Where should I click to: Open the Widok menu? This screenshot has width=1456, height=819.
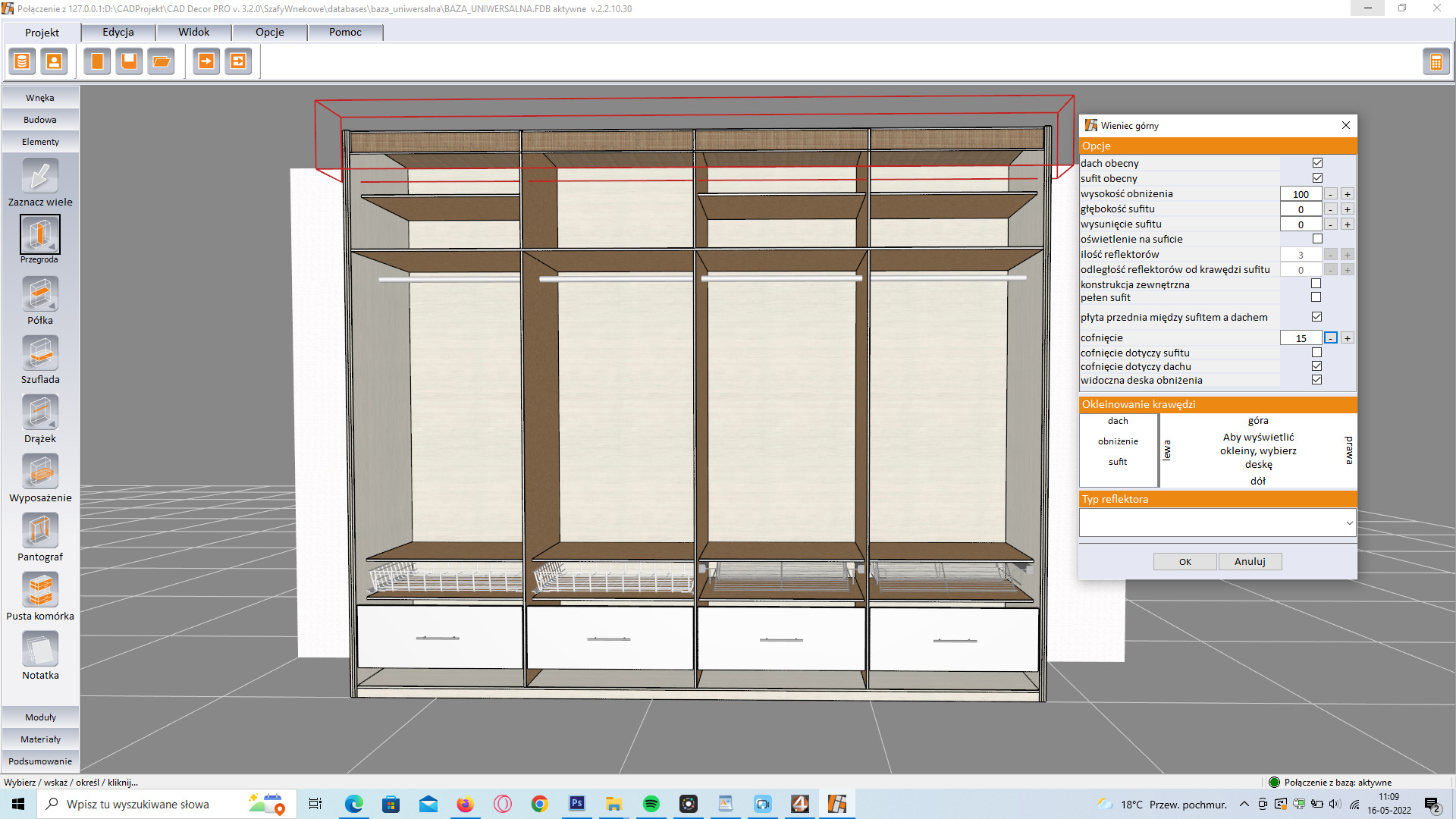point(194,32)
